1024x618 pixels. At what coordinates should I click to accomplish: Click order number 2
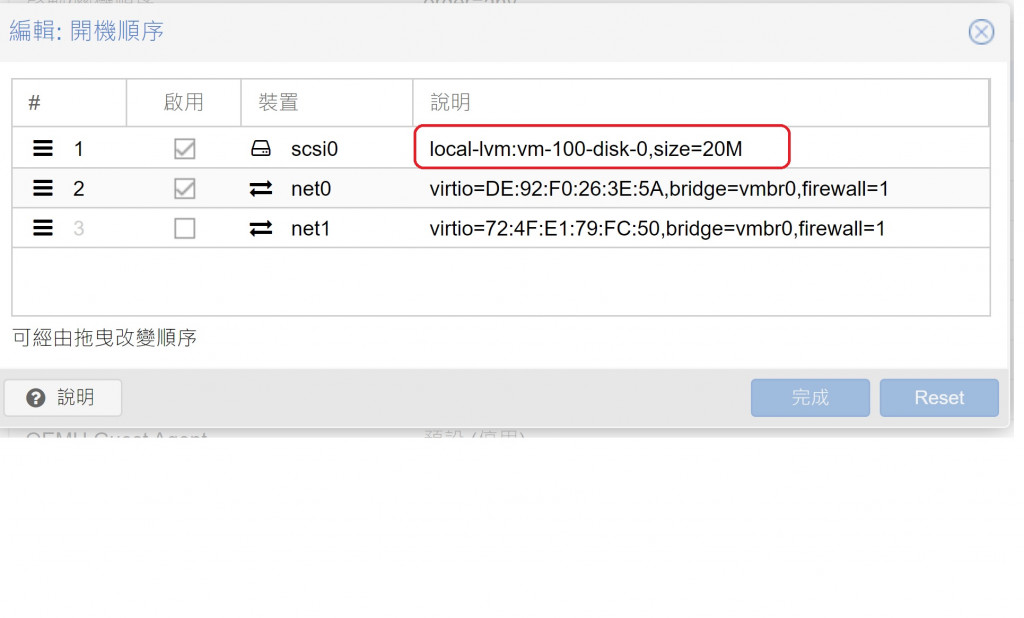click(x=79, y=189)
